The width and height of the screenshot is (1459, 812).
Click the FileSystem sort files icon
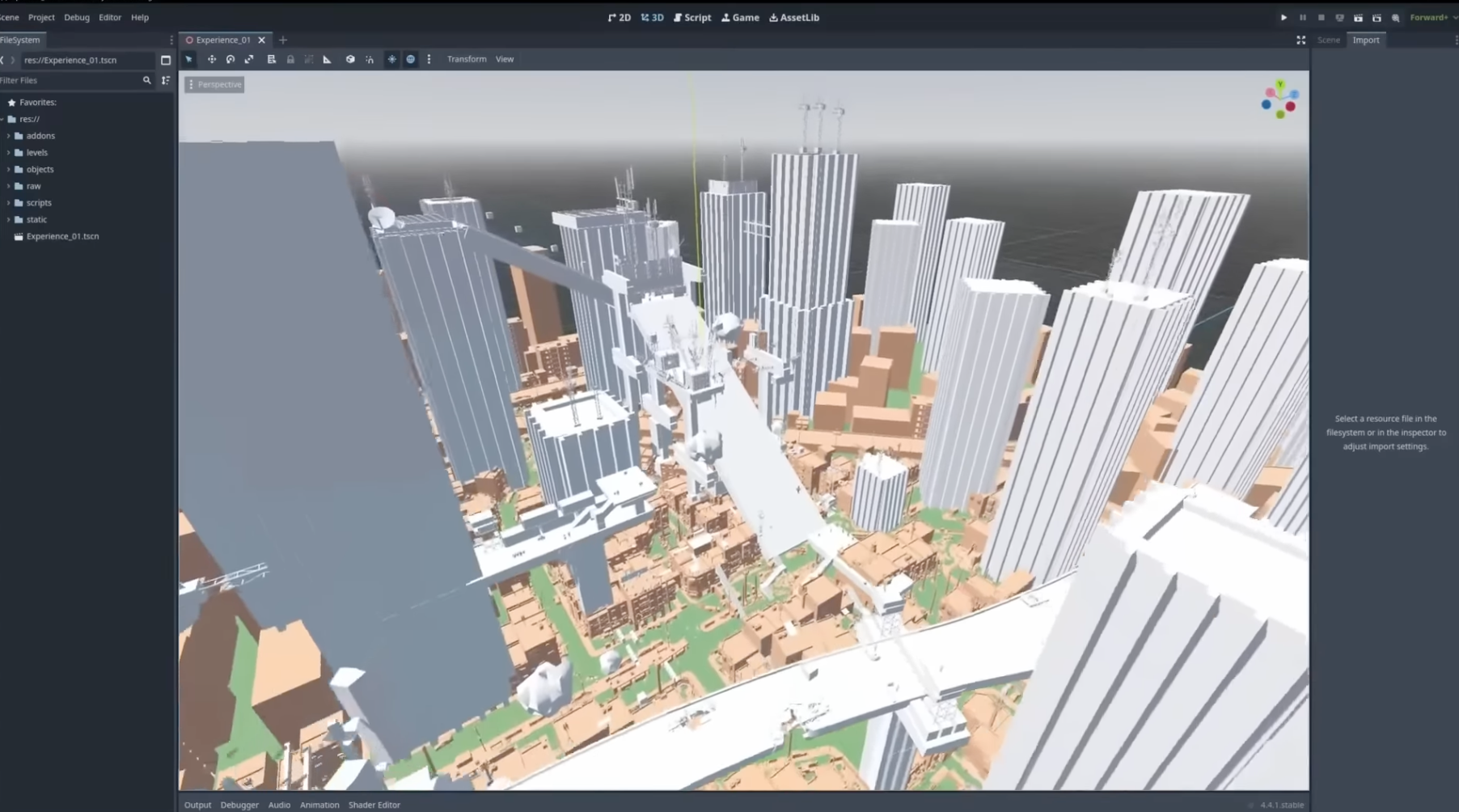click(x=166, y=80)
